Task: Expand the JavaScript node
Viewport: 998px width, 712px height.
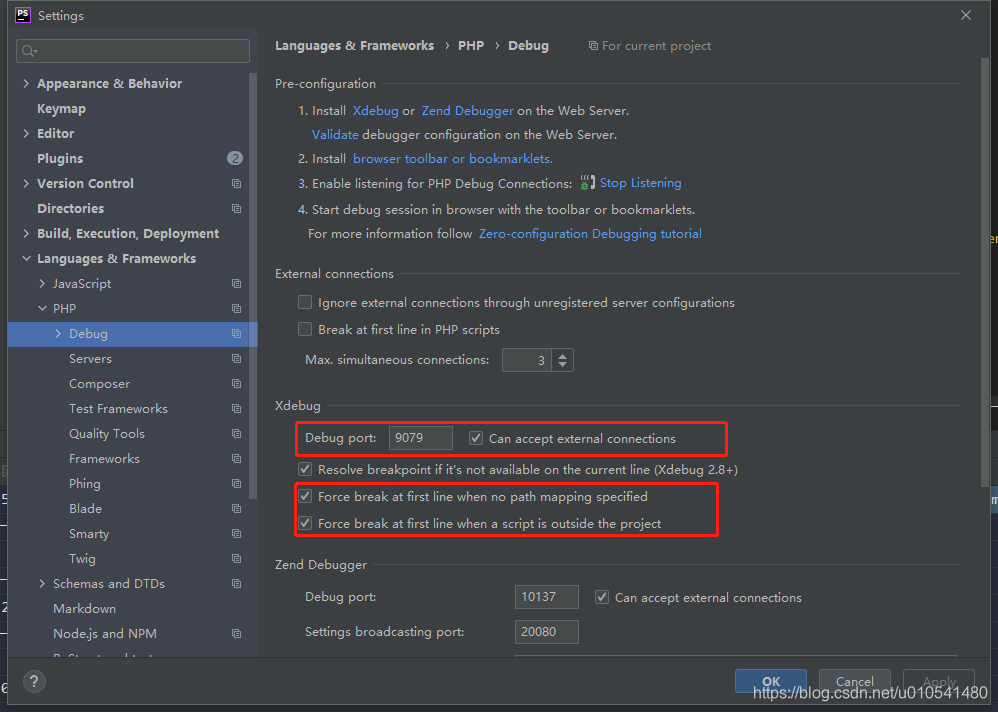Action: (42, 284)
